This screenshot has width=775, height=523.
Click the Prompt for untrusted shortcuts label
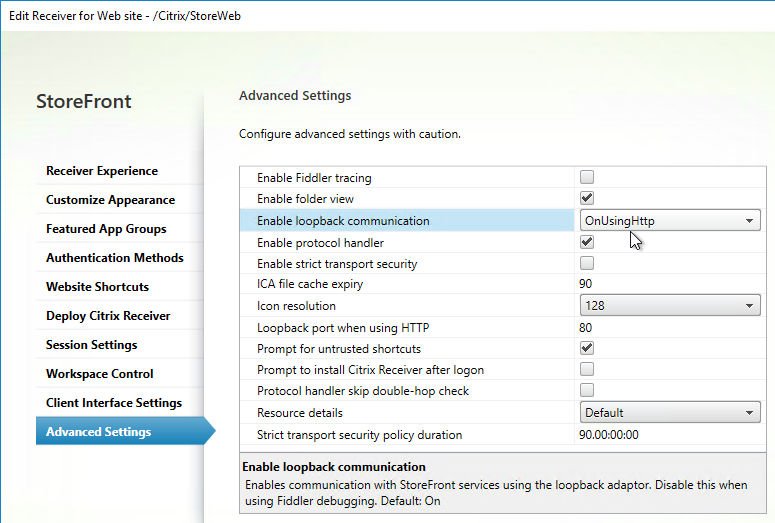pos(339,349)
